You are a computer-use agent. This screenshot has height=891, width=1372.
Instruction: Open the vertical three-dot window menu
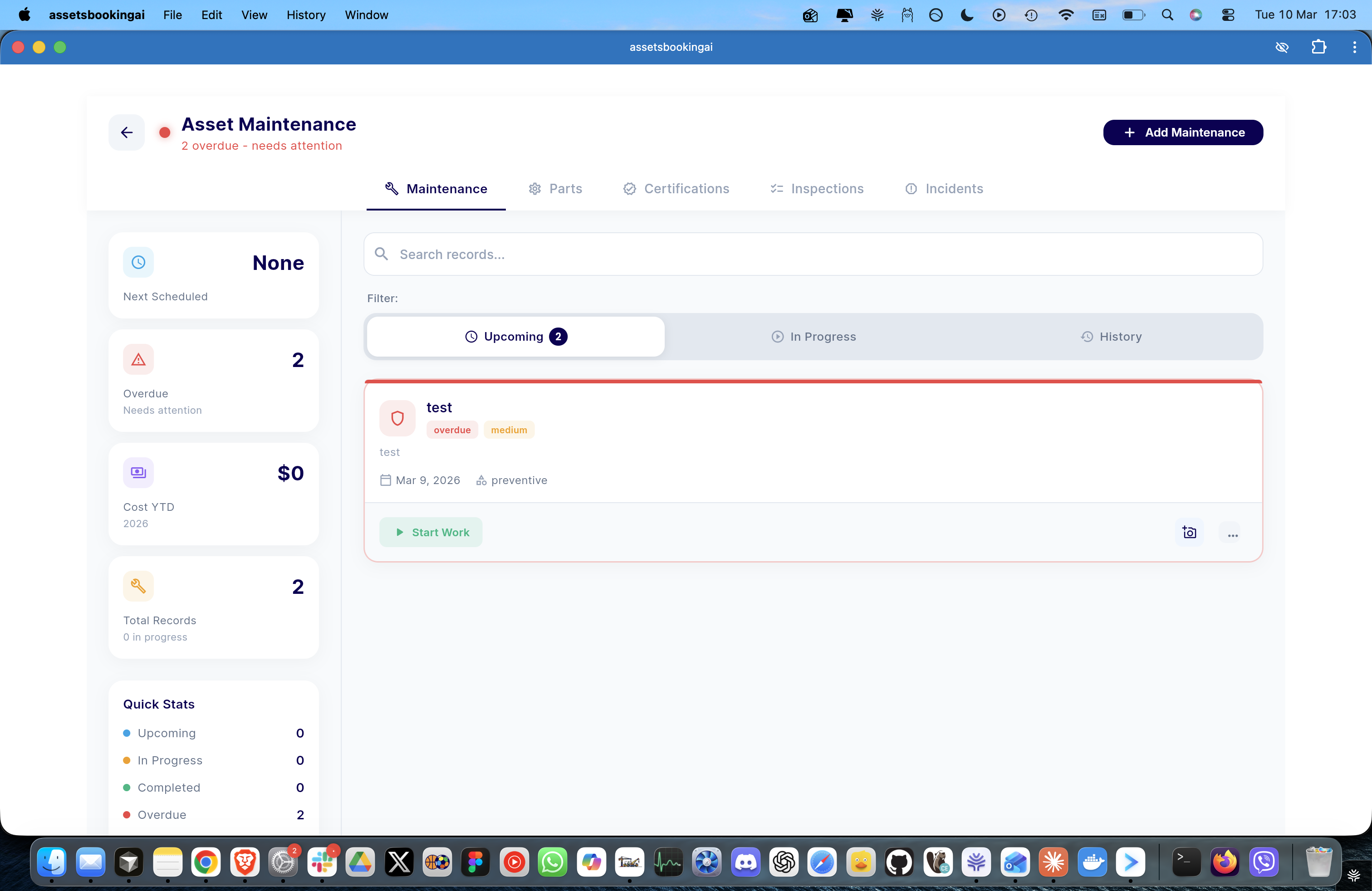(x=1354, y=47)
